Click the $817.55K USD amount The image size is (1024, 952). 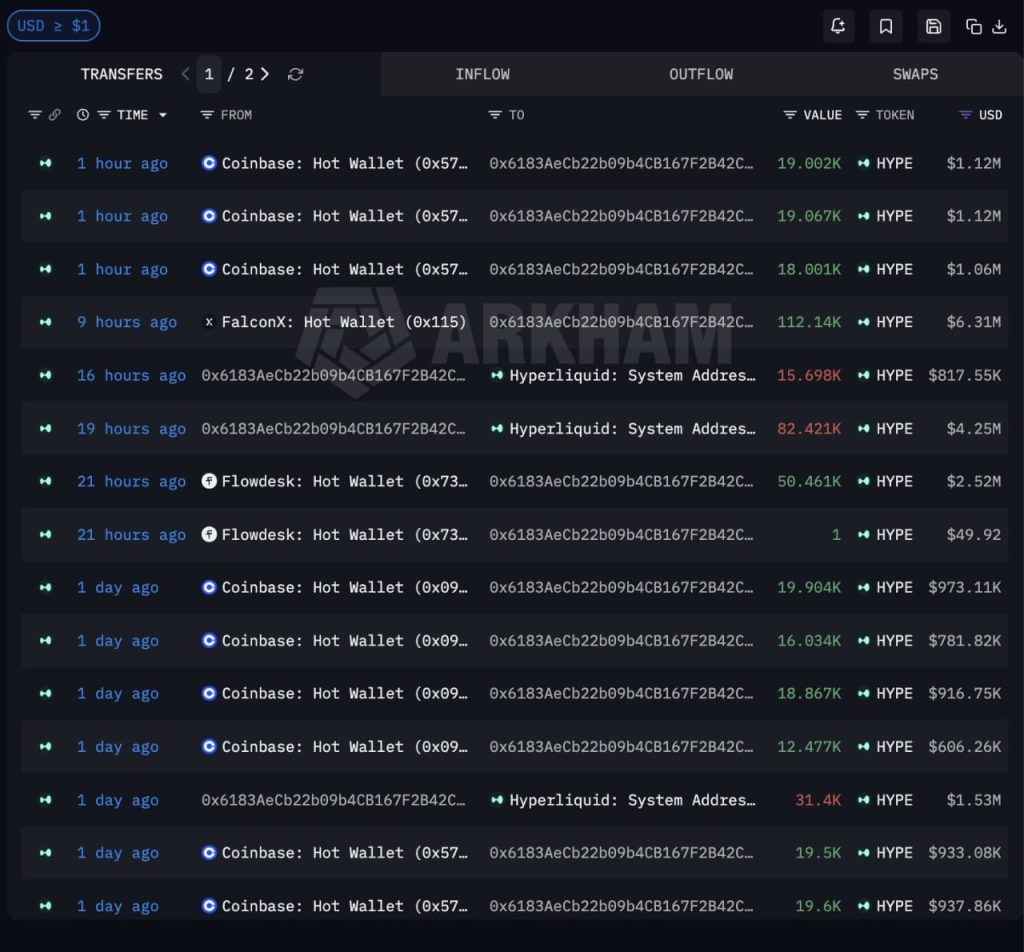(x=965, y=375)
